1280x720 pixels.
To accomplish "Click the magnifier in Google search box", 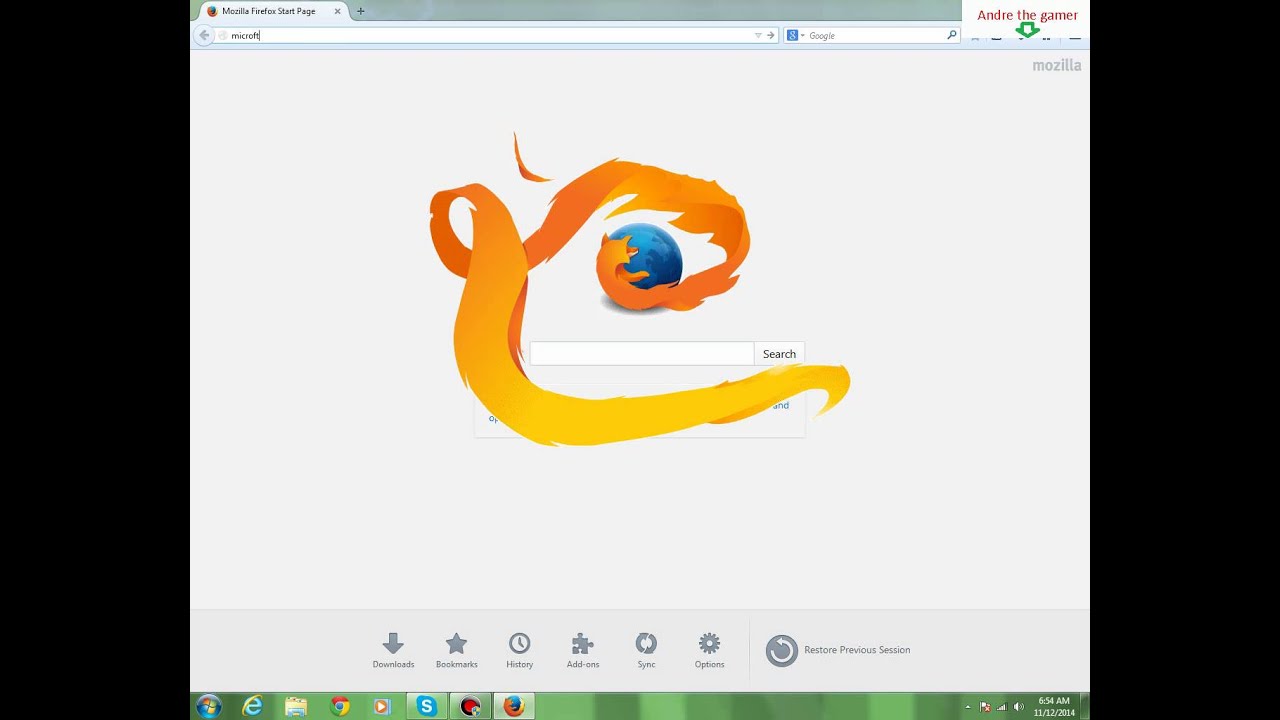I will pos(952,35).
